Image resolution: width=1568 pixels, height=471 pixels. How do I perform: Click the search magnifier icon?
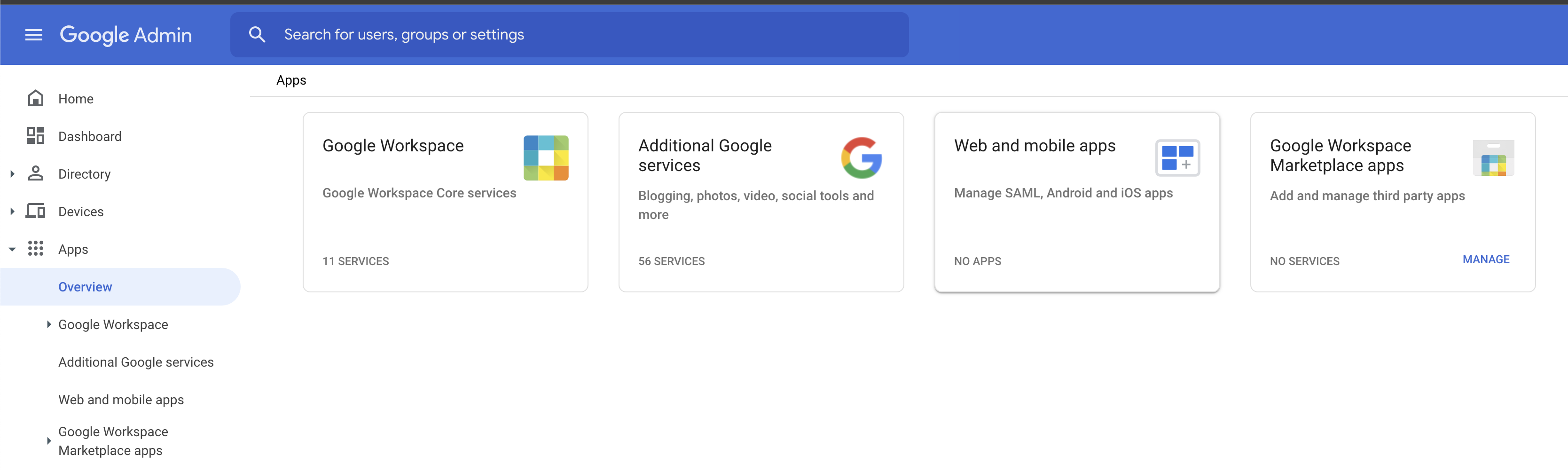pos(257,35)
